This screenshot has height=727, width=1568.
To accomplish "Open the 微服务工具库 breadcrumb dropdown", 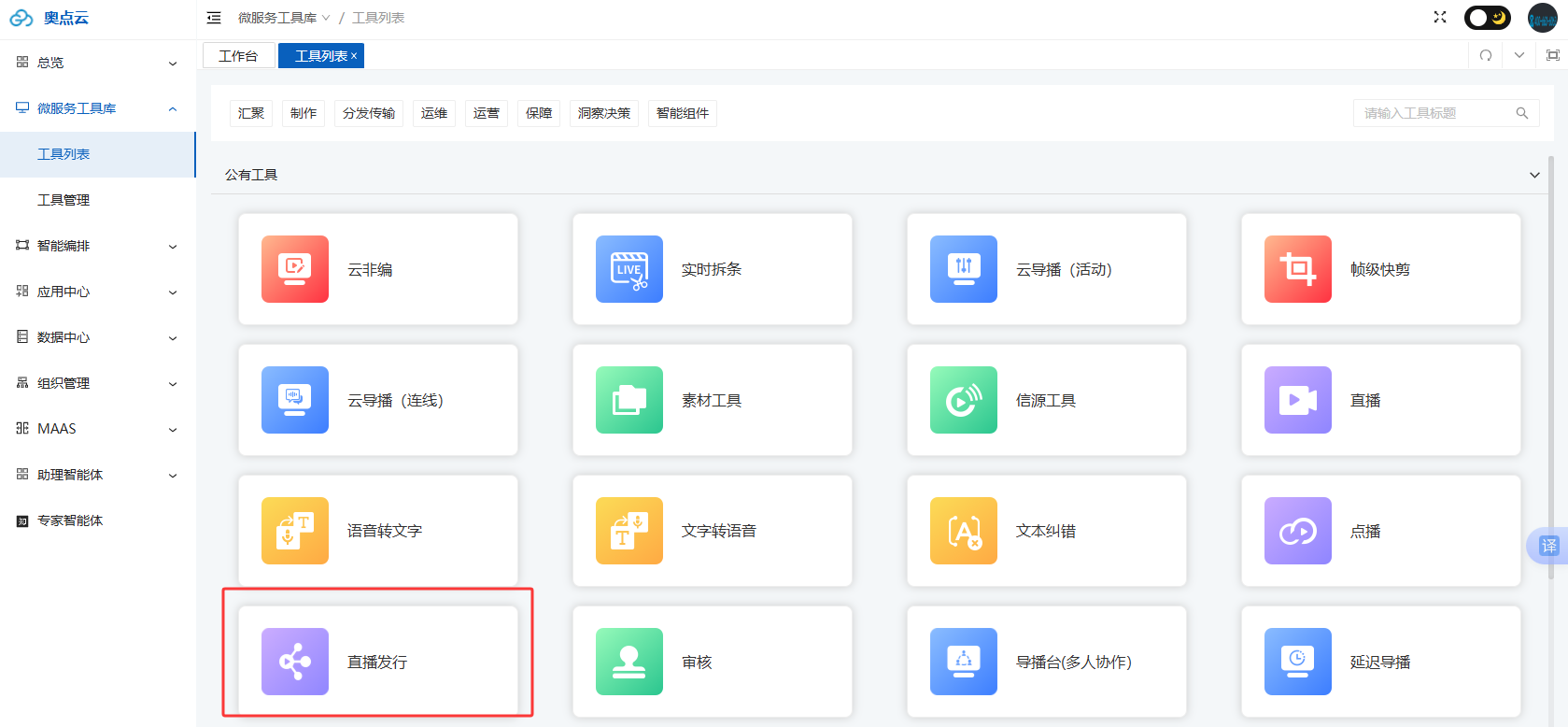I will [x=284, y=18].
